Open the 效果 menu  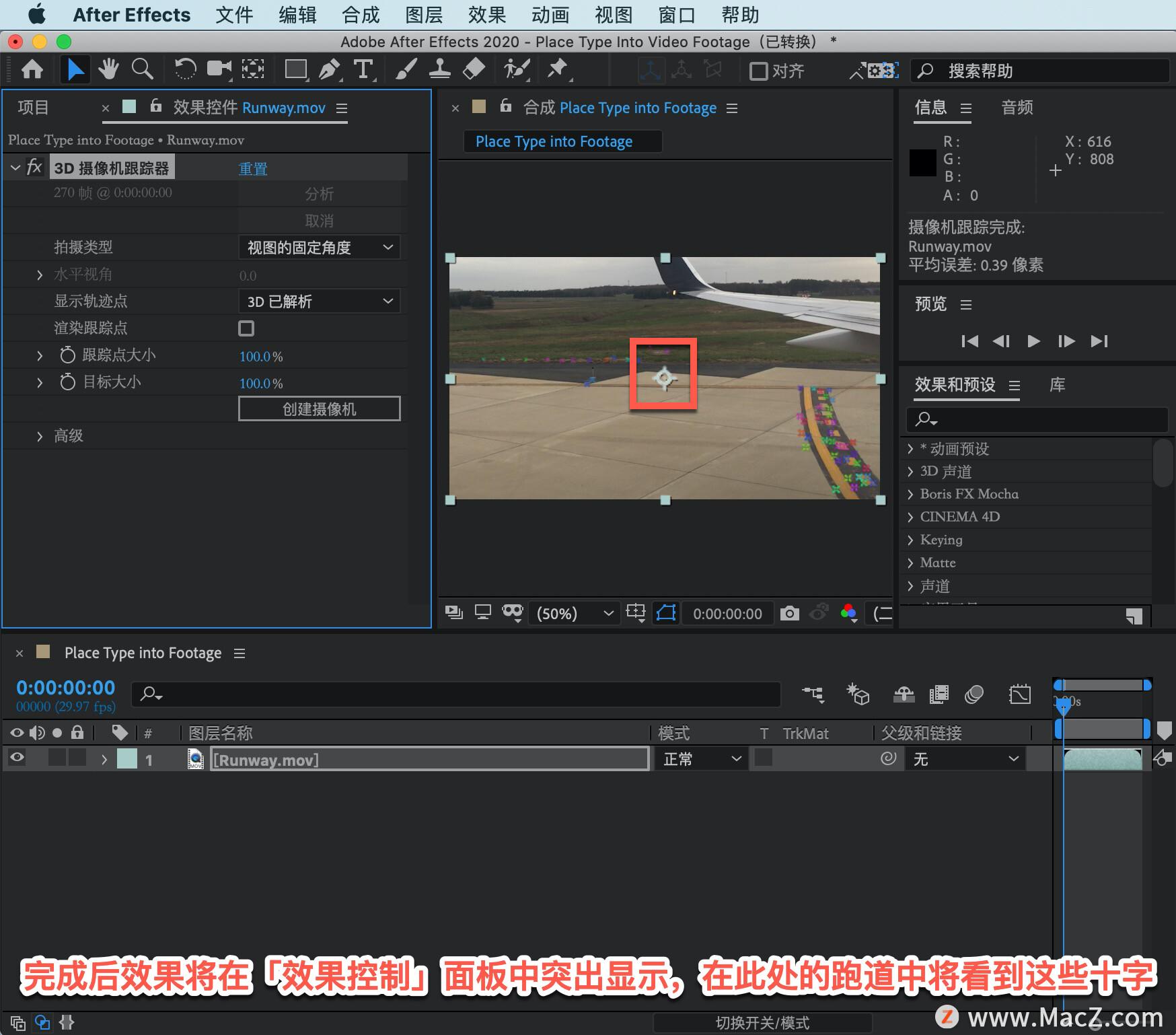tap(486, 15)
